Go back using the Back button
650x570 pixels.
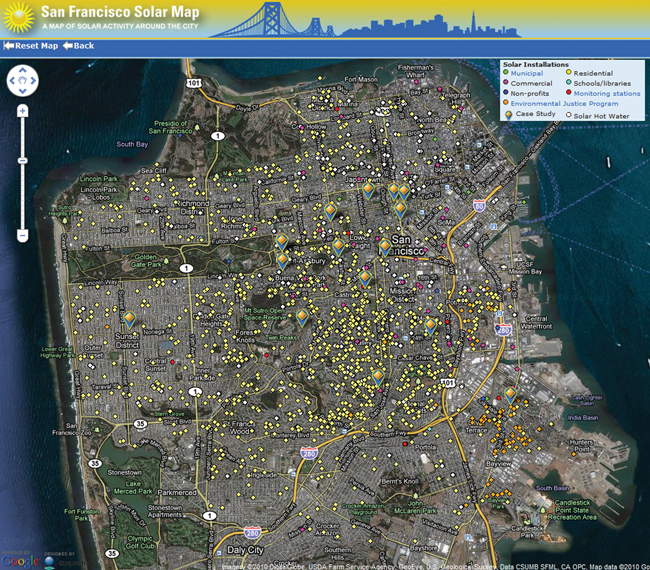coord(78,46)
